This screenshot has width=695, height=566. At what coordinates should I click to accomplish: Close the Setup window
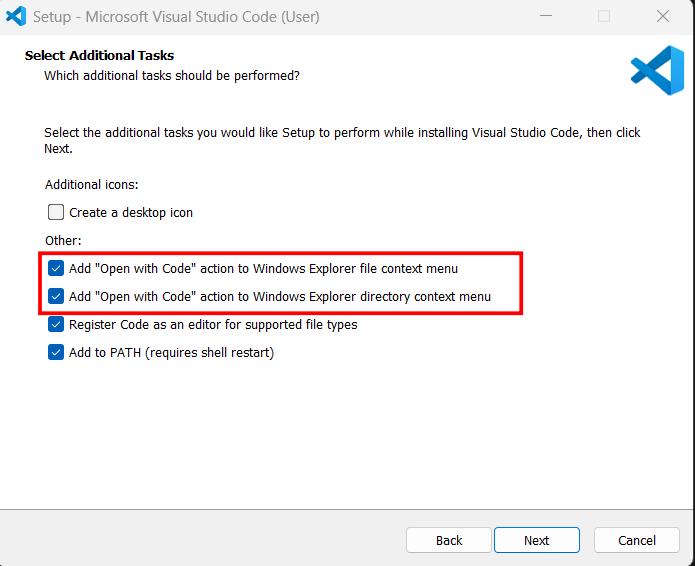pyautogui.click(x=663, y=16)
